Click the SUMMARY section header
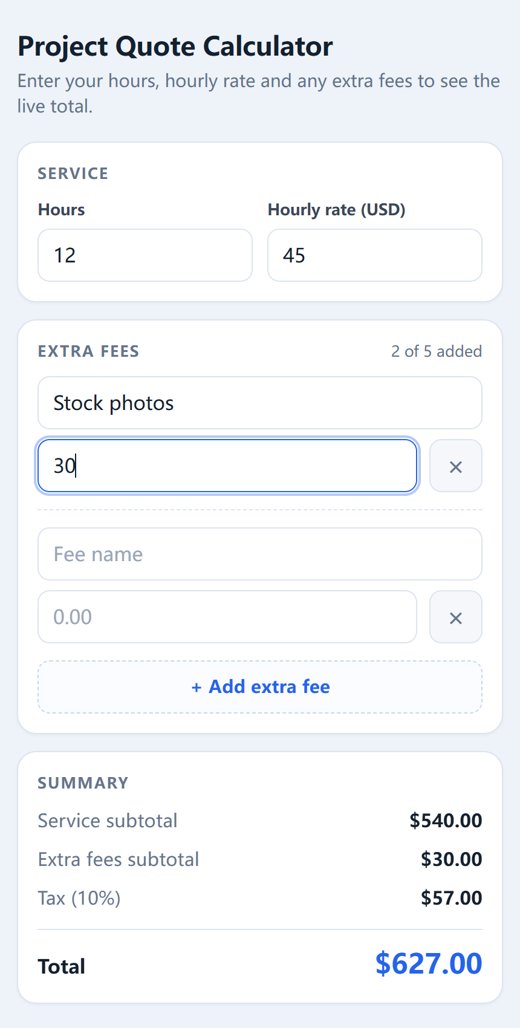Viewport: 520px width, 1028px height. 83,783
